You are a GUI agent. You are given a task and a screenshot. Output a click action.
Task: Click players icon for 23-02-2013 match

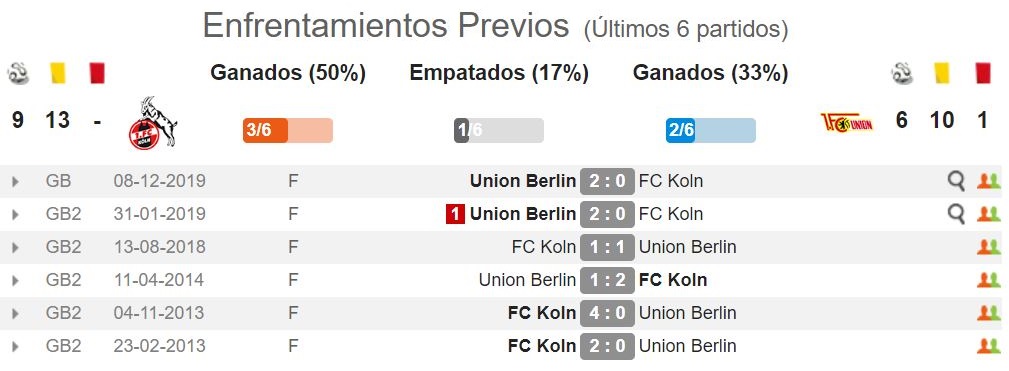click(988, 346)
